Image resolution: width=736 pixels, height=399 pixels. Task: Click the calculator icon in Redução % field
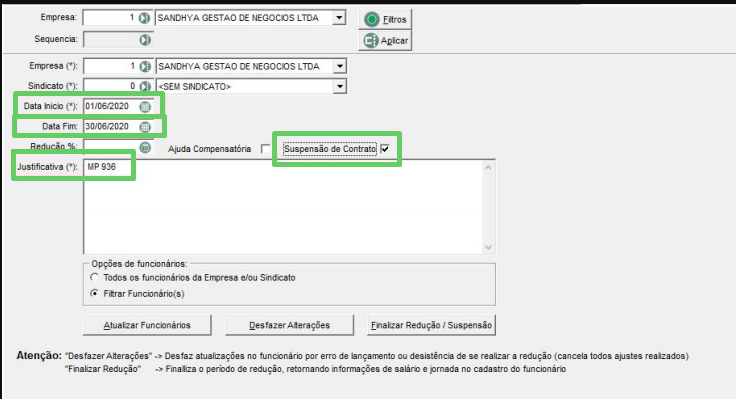coord(145,147)
